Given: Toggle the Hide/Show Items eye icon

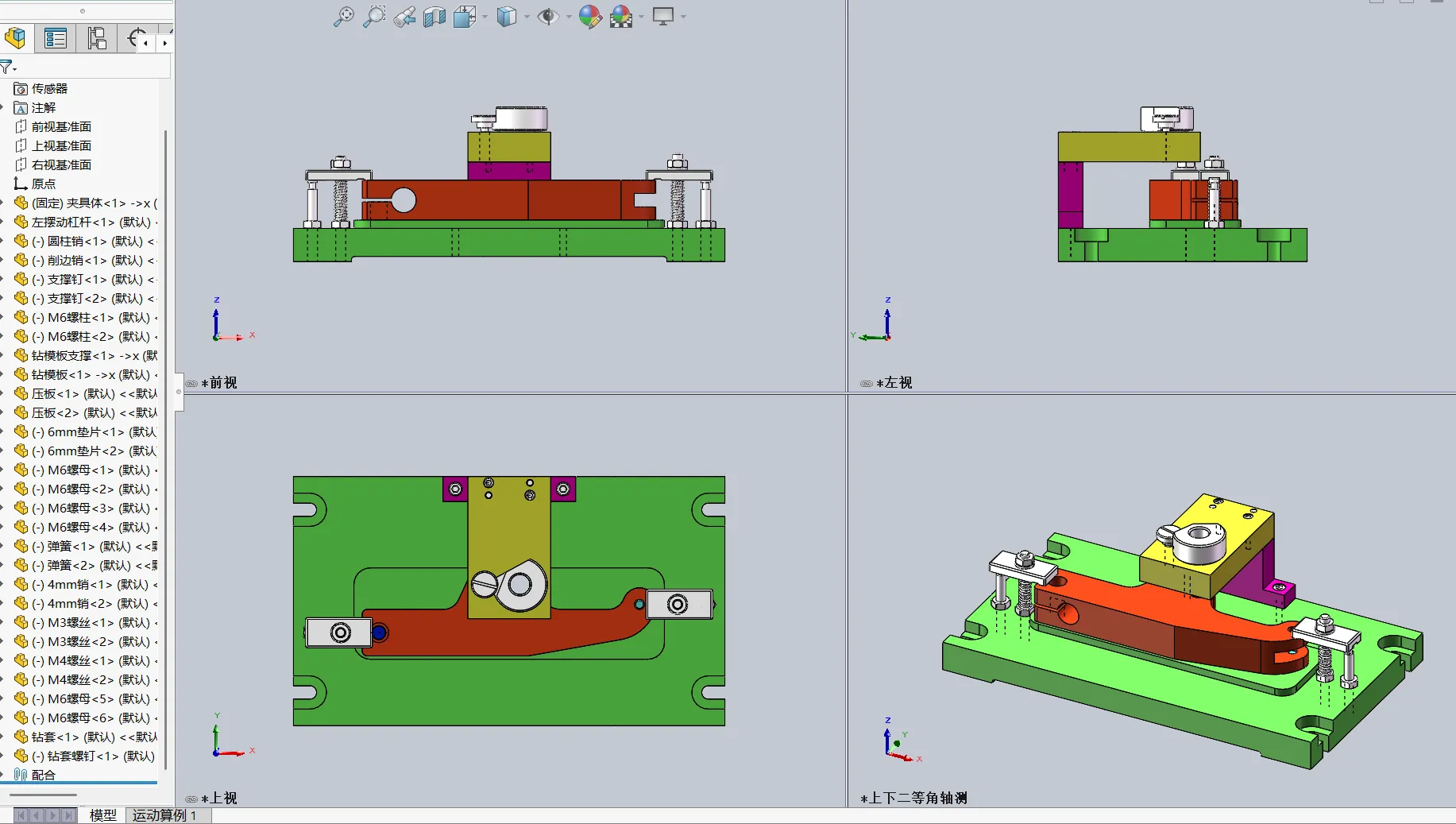Looking at the screenshot, I should pyautogui.click(x=547, y=17).
